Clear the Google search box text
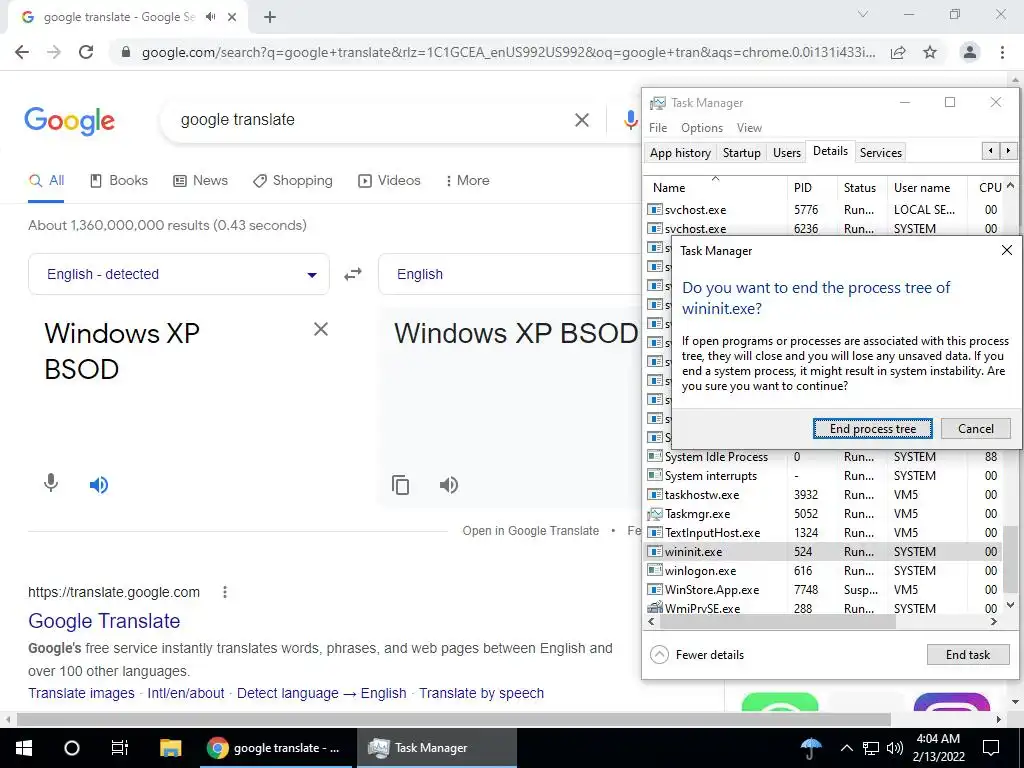Image resolution: width=1024 pixels, height=768 pixels. (581, 120)
